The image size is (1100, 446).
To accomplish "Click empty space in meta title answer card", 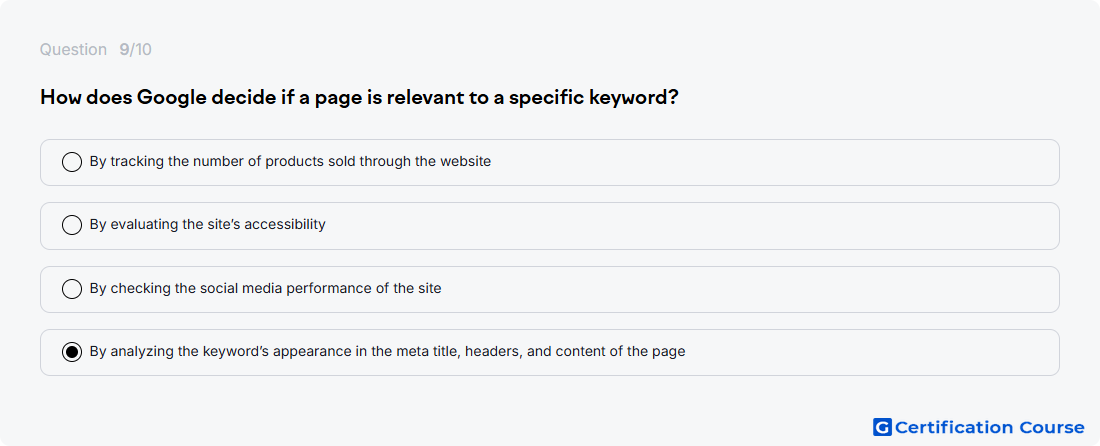I will click(870, 352).
